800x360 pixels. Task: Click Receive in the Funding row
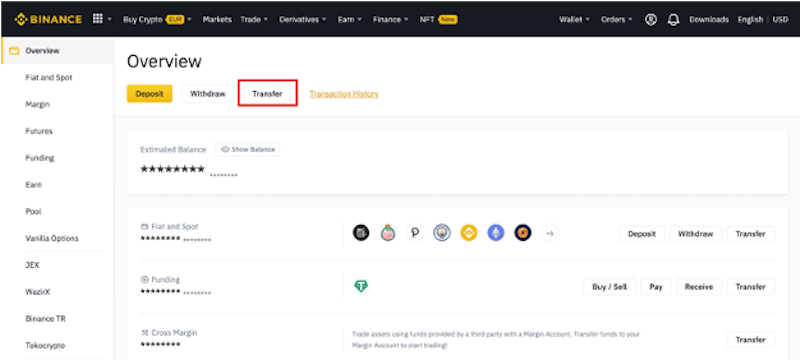(699, 287)
